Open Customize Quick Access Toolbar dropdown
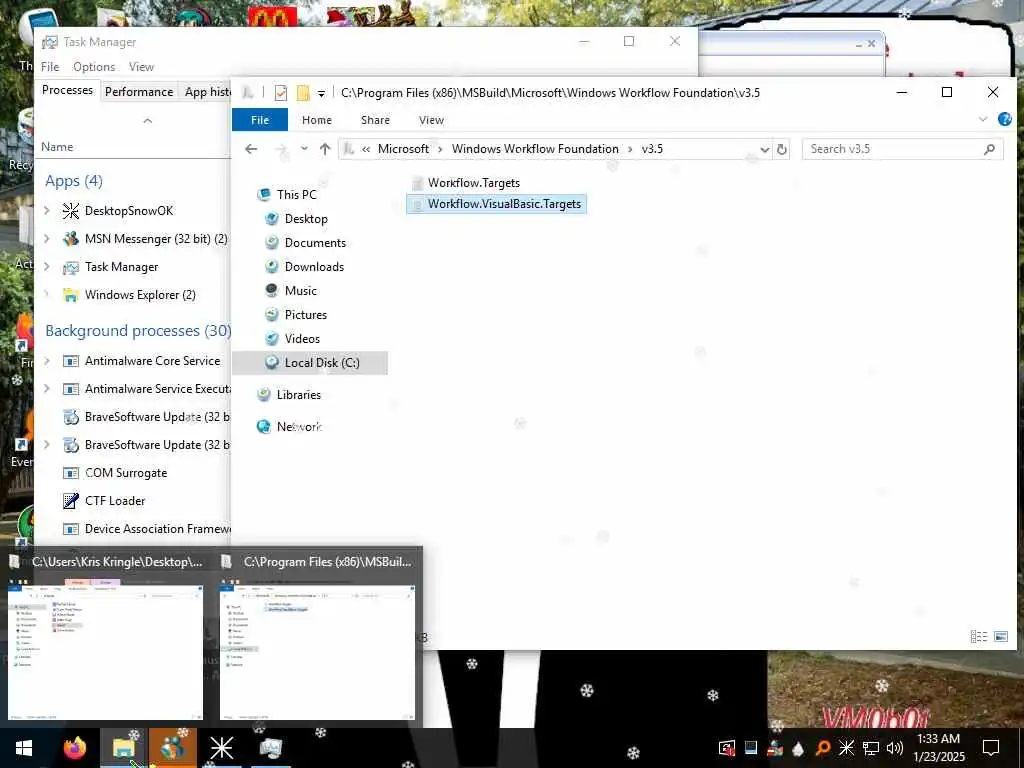This screenshot has width=1024, height=768. coord(321,93)
